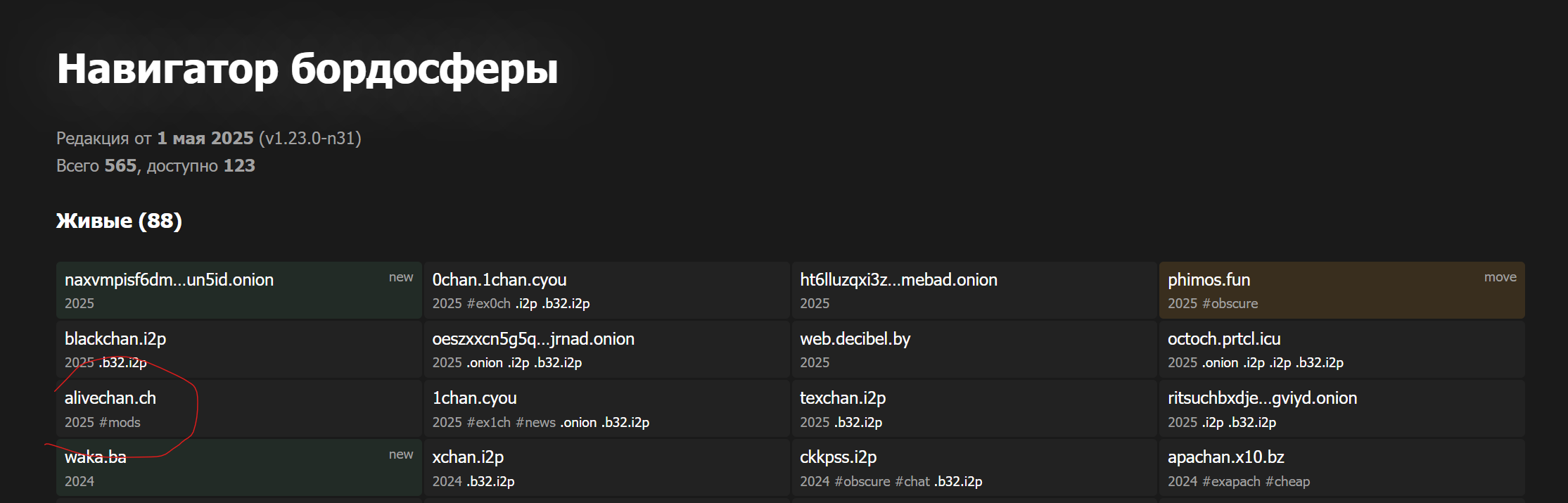Click the .onion mirror under octoch.prtcl.icu
The width and height of the screenshot is (1568, 503).
tap(1220, 363)
